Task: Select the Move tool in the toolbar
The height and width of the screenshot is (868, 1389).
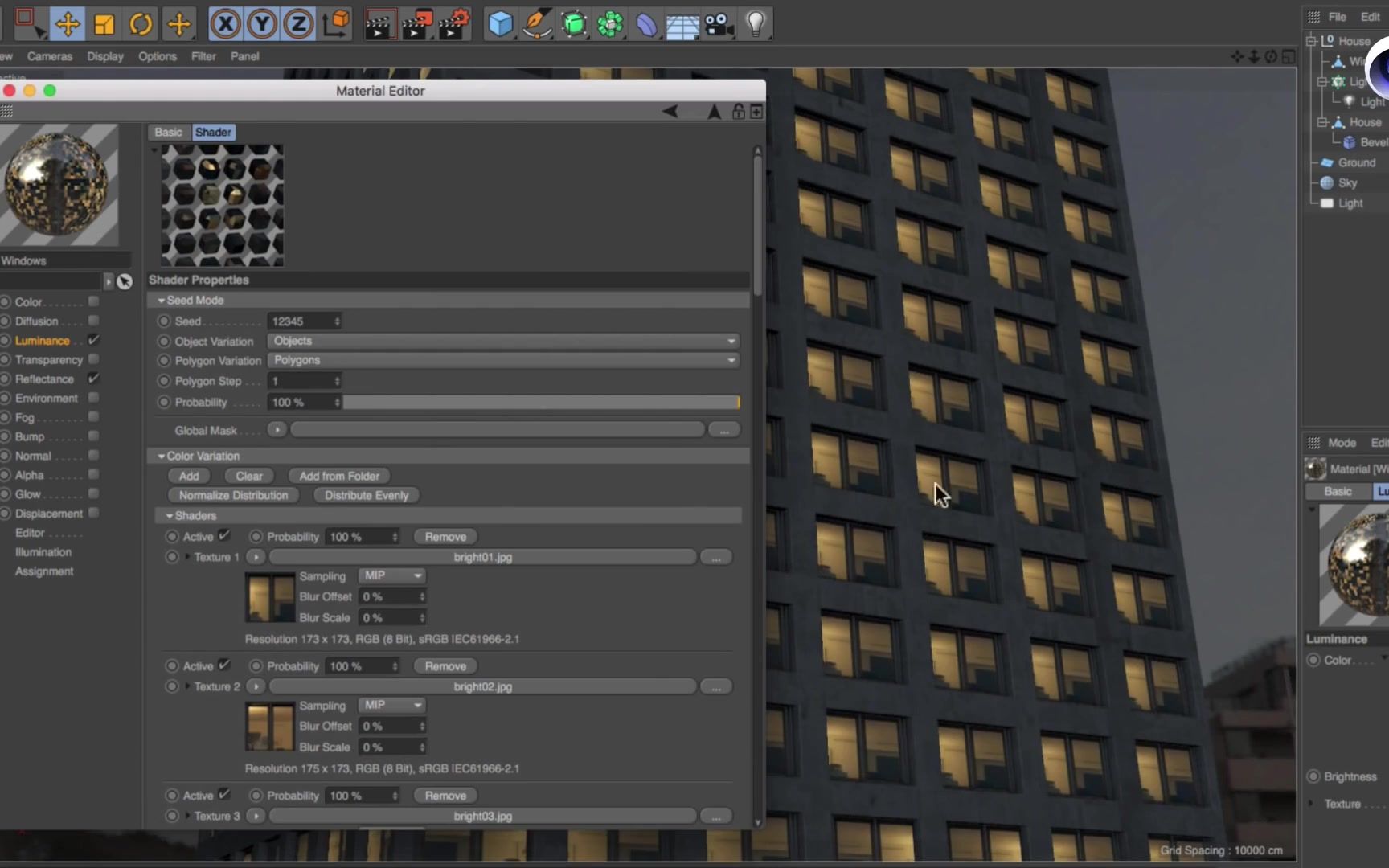Action: click(68, 24)
